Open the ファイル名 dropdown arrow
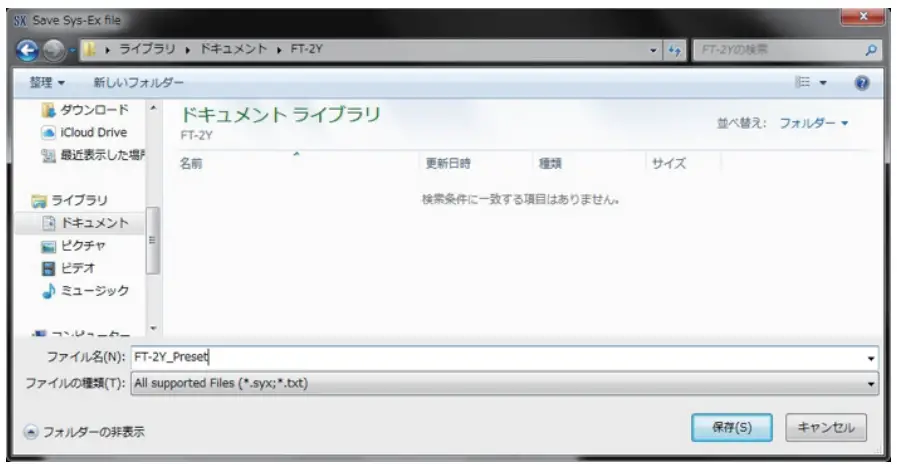This screenshot has height=465, width=897. (871, 358)
